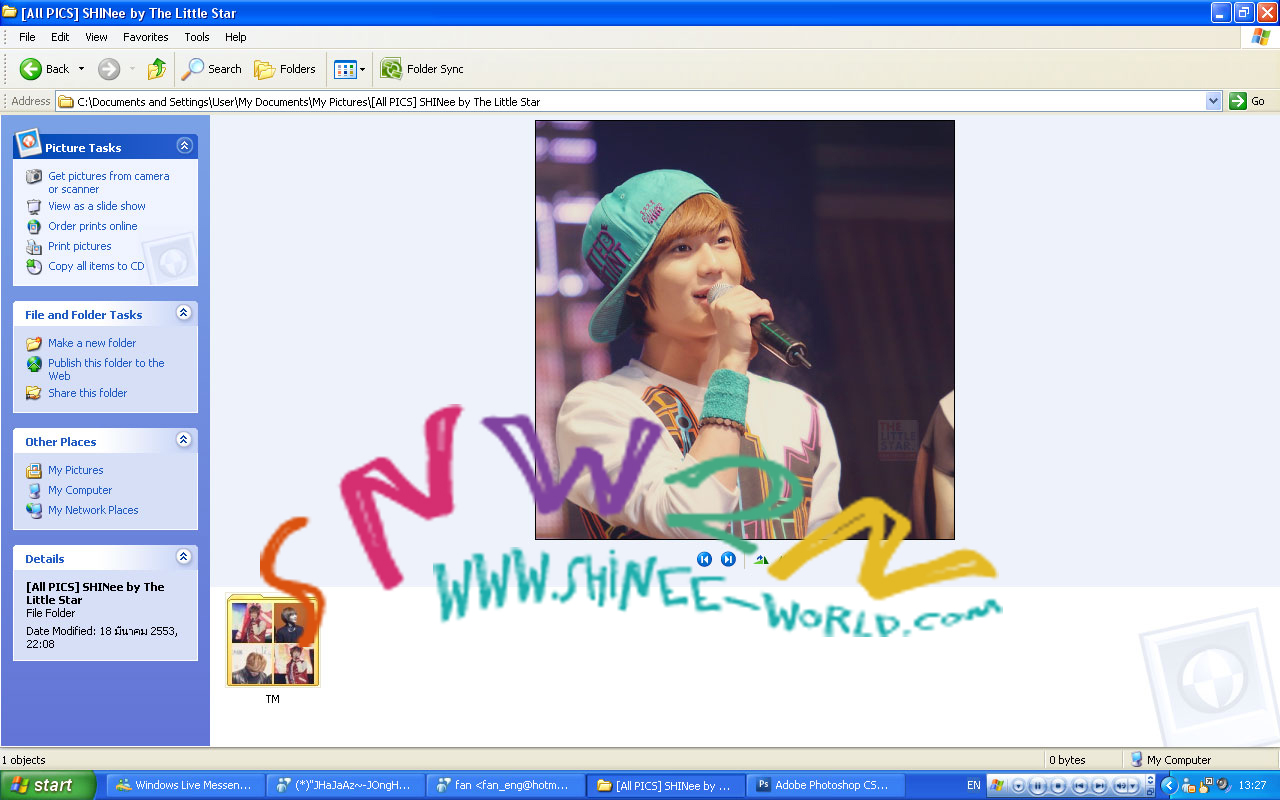The width and height of the screenshot is (1280, 800).
Task: Open My Computer from Other Places
Action: pos(80,490)
